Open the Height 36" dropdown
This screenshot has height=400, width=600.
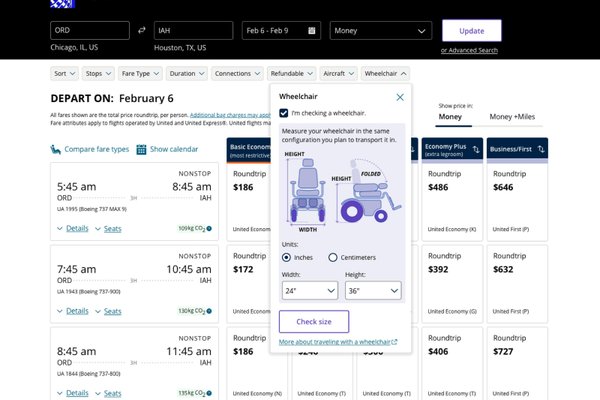click(x=373, y=291)
